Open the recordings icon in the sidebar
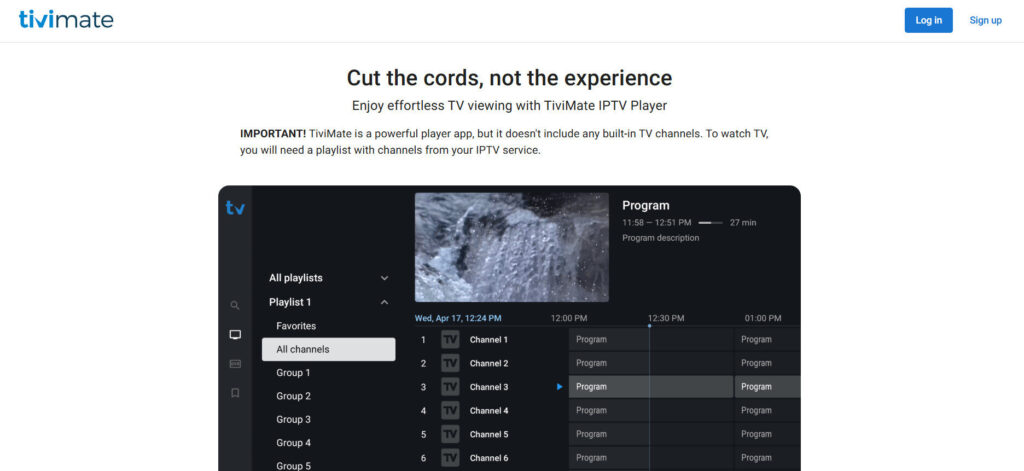Image resolution: width=1024 pixels, height=471 pixels. (235, 364)
